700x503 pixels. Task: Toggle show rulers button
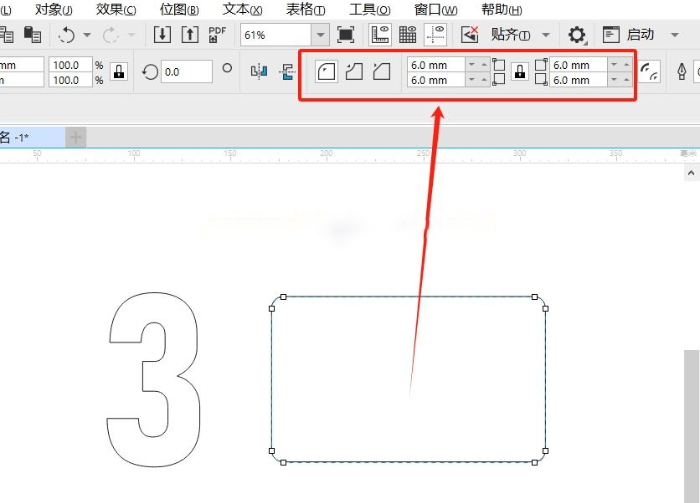(x=380, y=35)
